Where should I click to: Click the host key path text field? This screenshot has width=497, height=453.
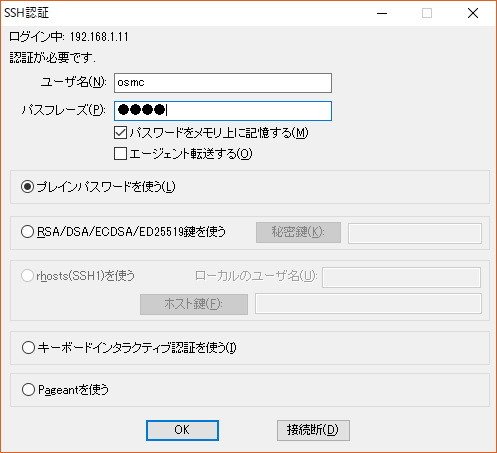click(368, 303)
